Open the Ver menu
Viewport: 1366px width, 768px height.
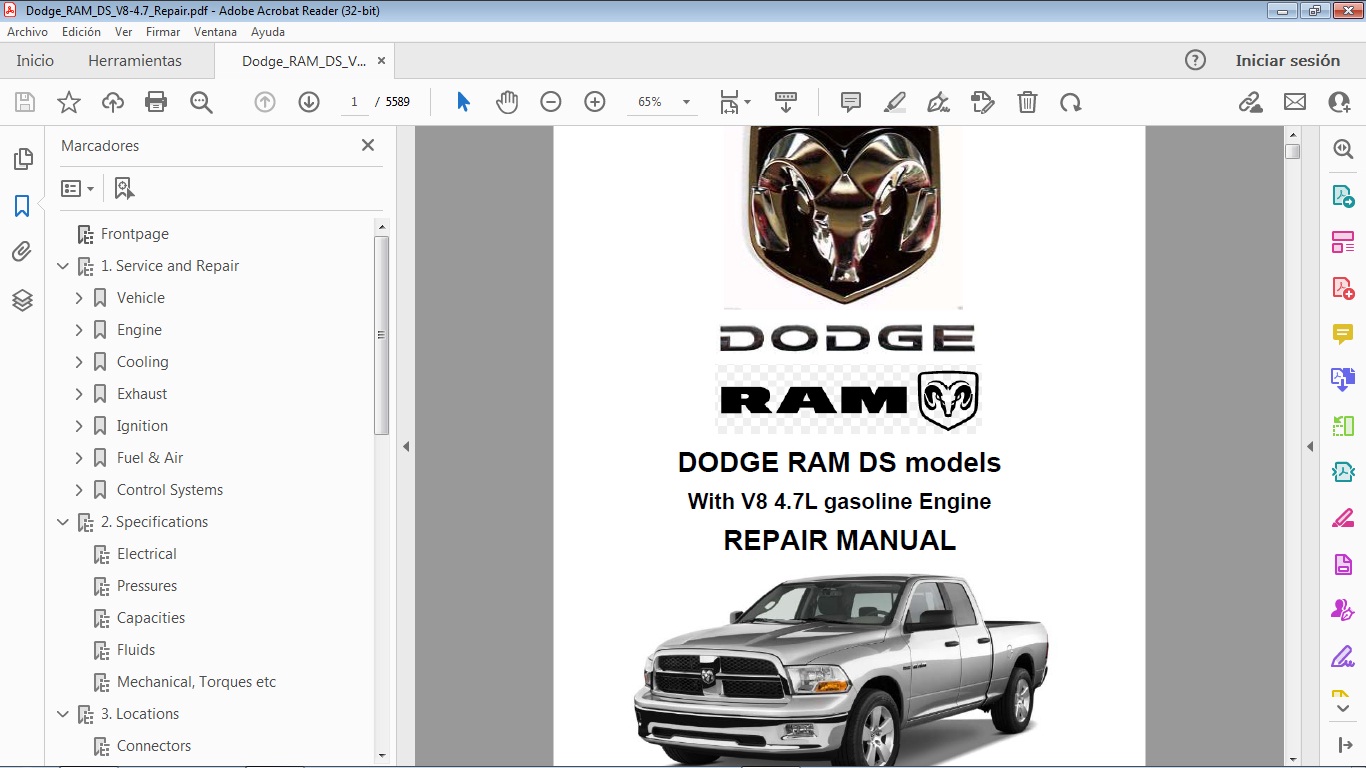click(124, 32)
